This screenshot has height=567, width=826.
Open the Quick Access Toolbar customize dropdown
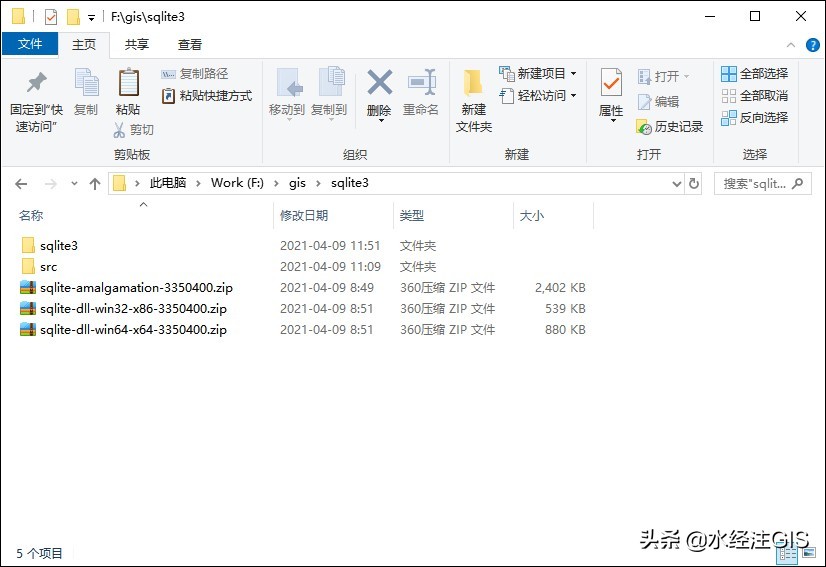[x=91, y=18]
